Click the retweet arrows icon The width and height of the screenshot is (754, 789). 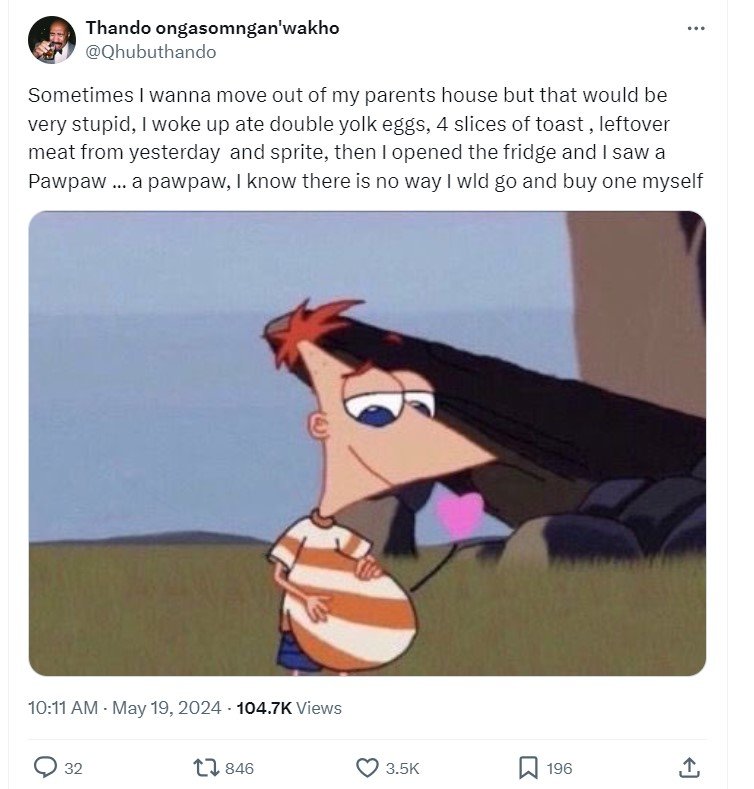pyautogui.click(x=205, y=767)
